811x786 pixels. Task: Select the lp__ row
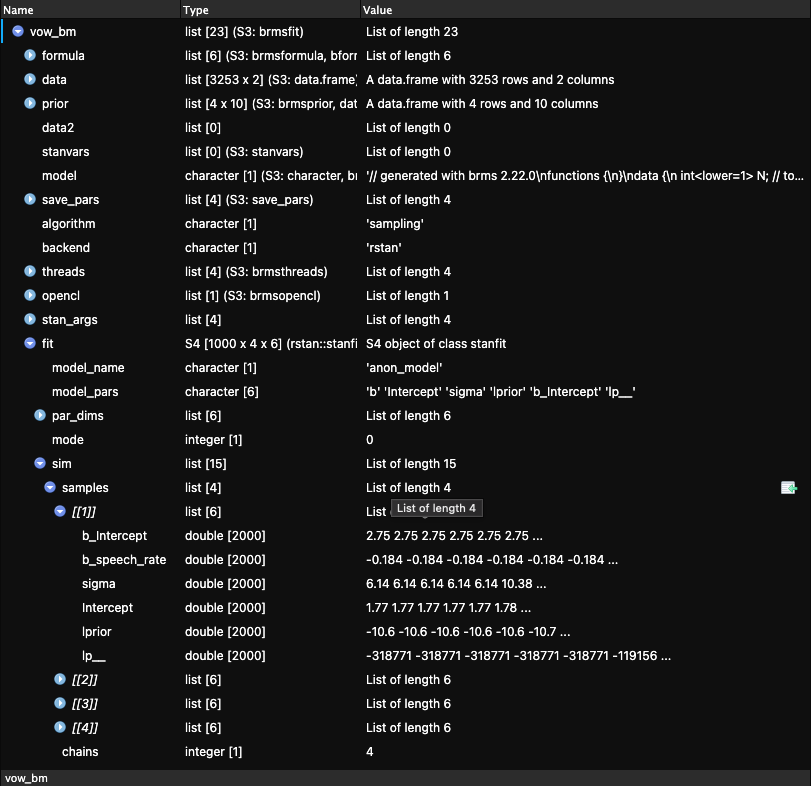tap(406, 656)
